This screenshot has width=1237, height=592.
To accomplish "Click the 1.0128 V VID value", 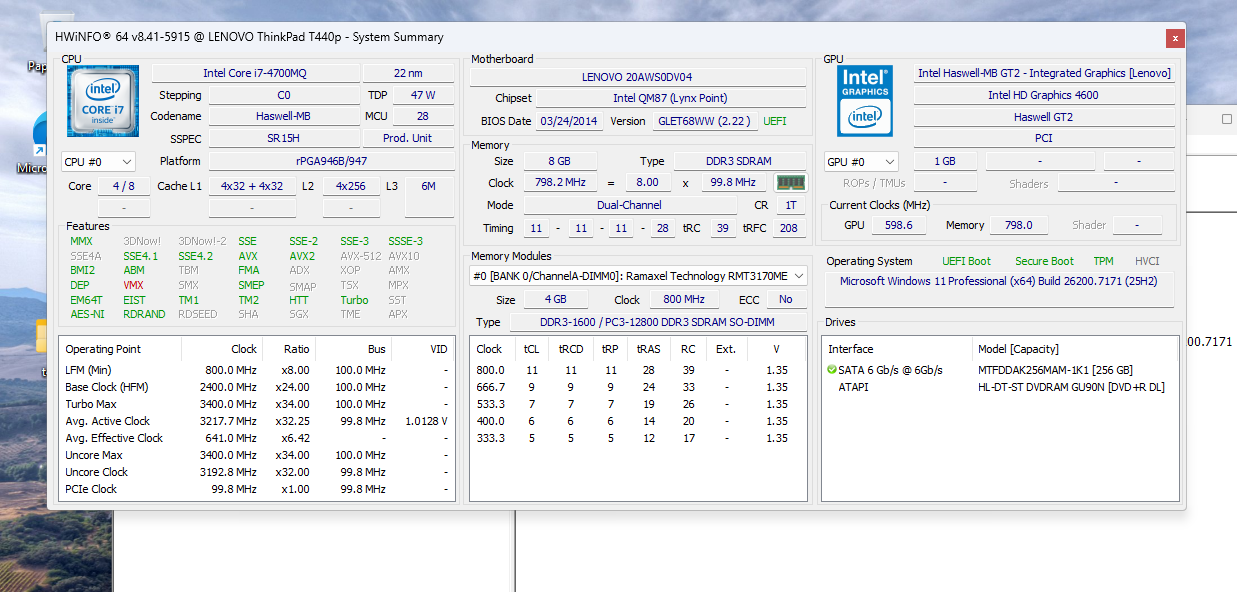I will click(425, 421).
